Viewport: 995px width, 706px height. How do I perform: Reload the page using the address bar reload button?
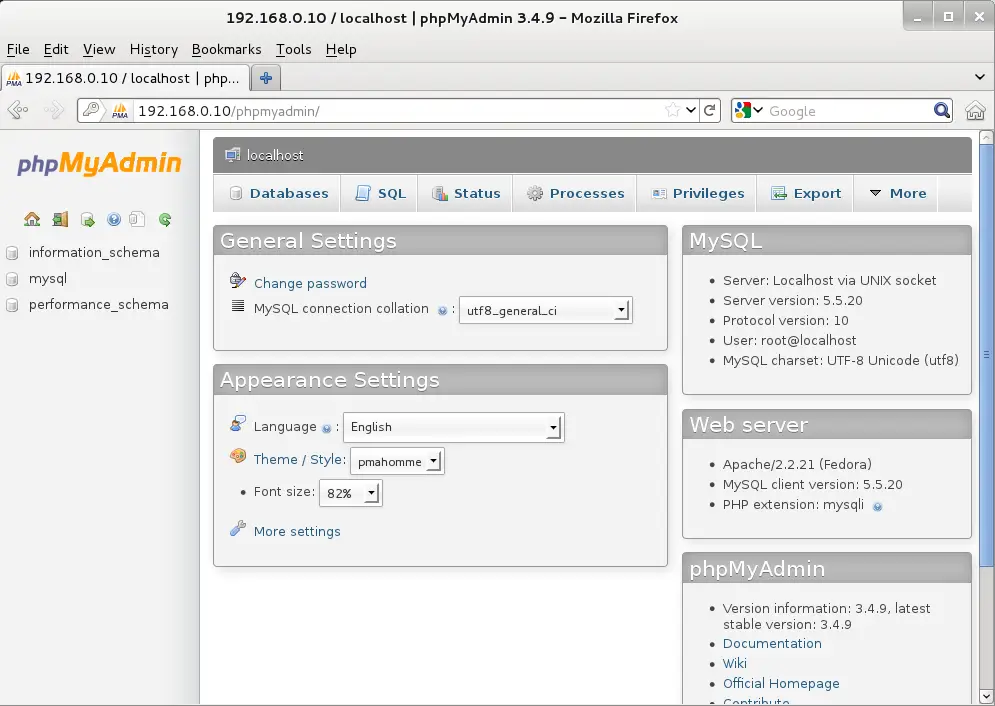tap(710, 110)
